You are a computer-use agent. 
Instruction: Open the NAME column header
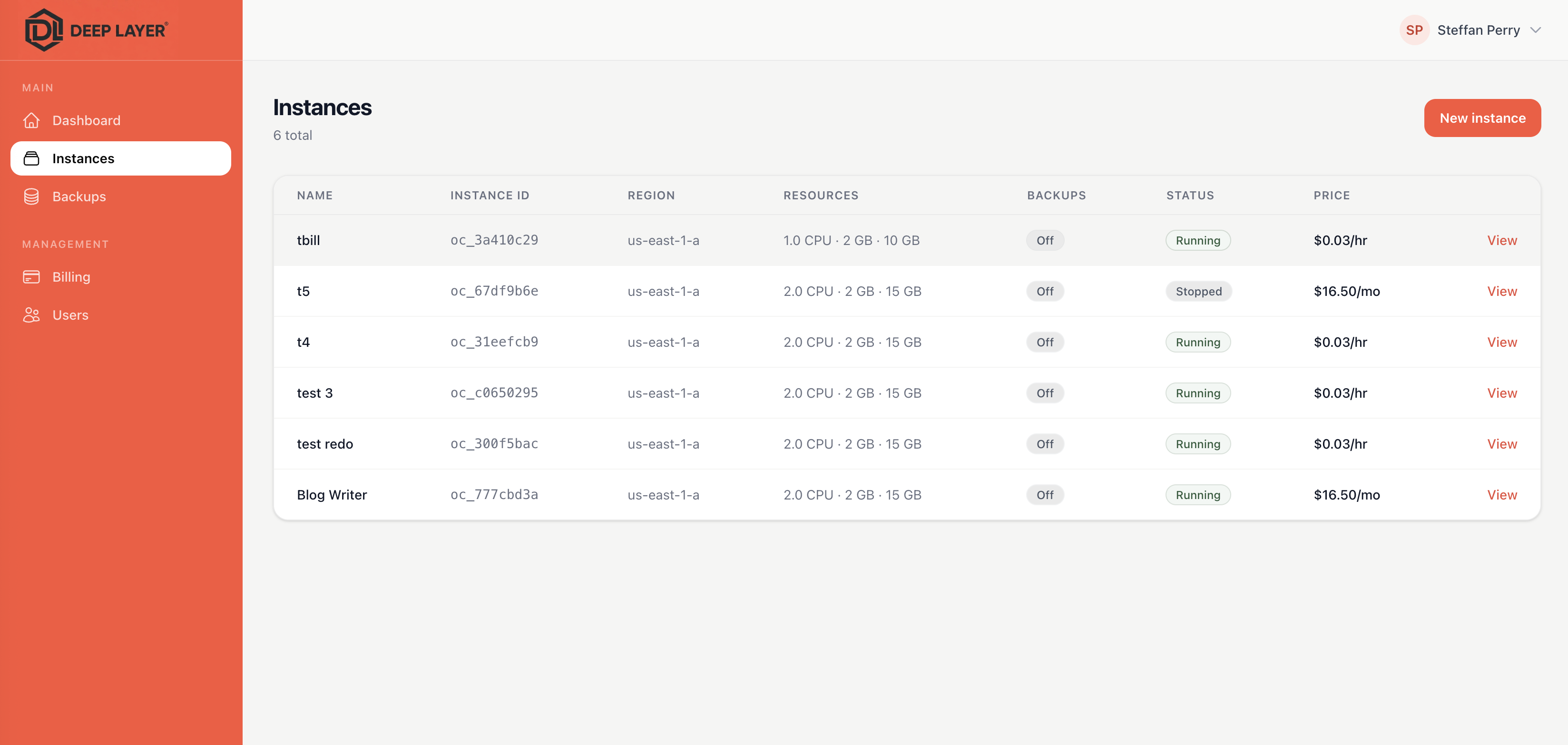(x=315, y=195)
